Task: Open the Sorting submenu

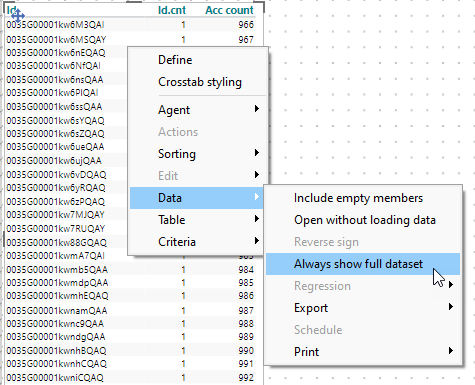Action: coord(198,154)
